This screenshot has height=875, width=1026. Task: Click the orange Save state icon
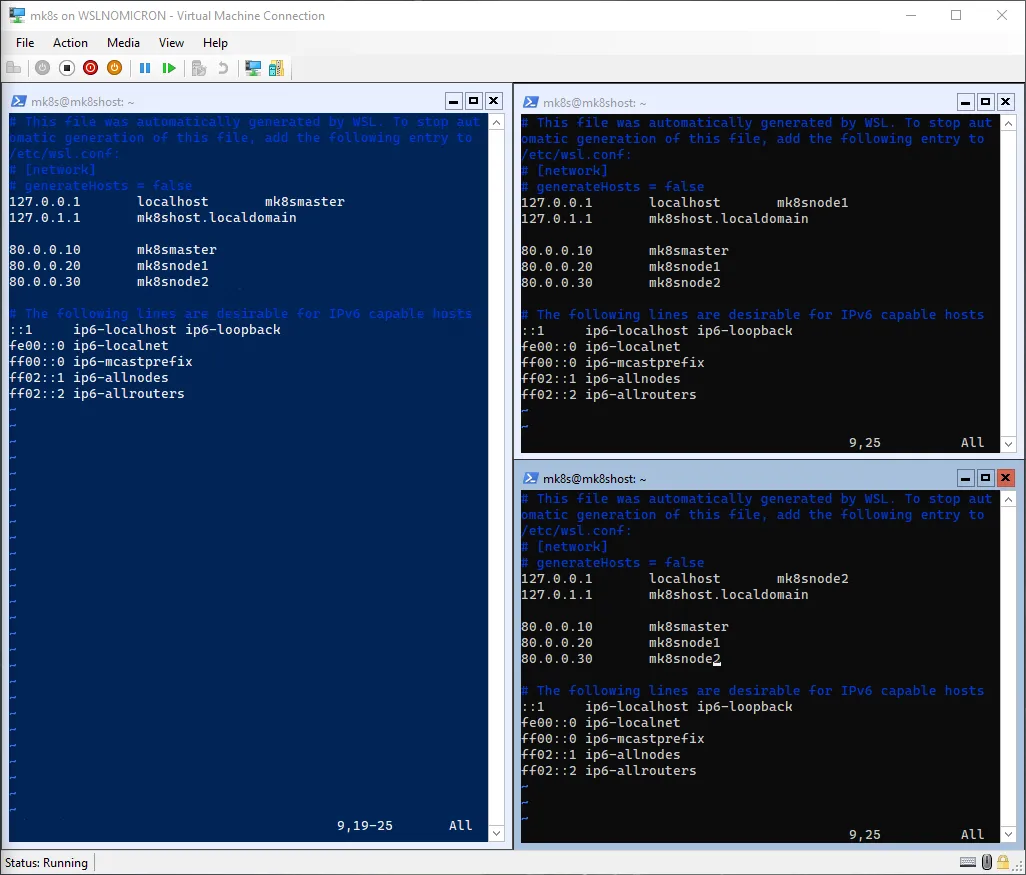point(114,68)
